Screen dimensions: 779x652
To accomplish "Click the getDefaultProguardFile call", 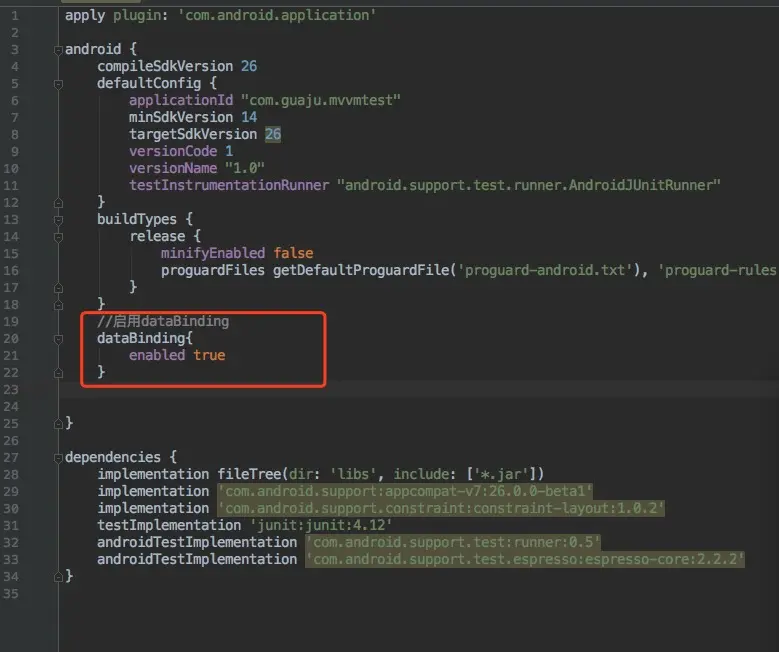I will (361, 270).
